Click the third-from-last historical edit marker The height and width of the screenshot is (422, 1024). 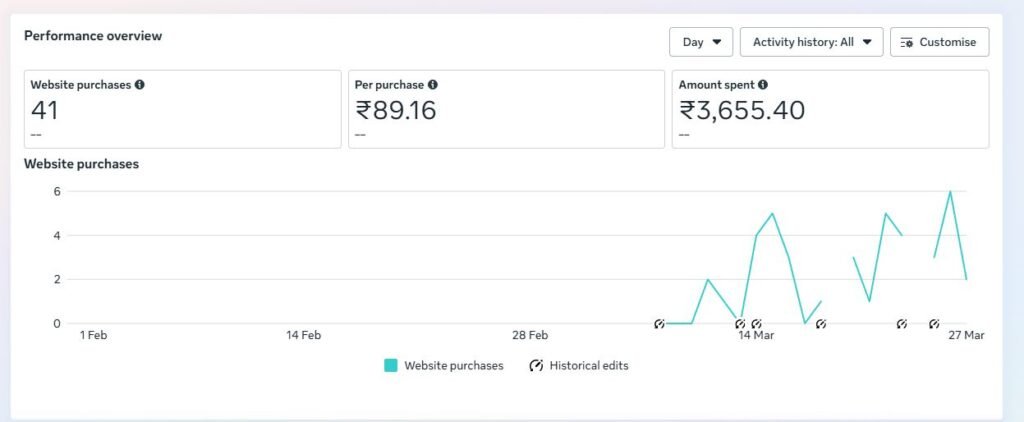(821, 324)
